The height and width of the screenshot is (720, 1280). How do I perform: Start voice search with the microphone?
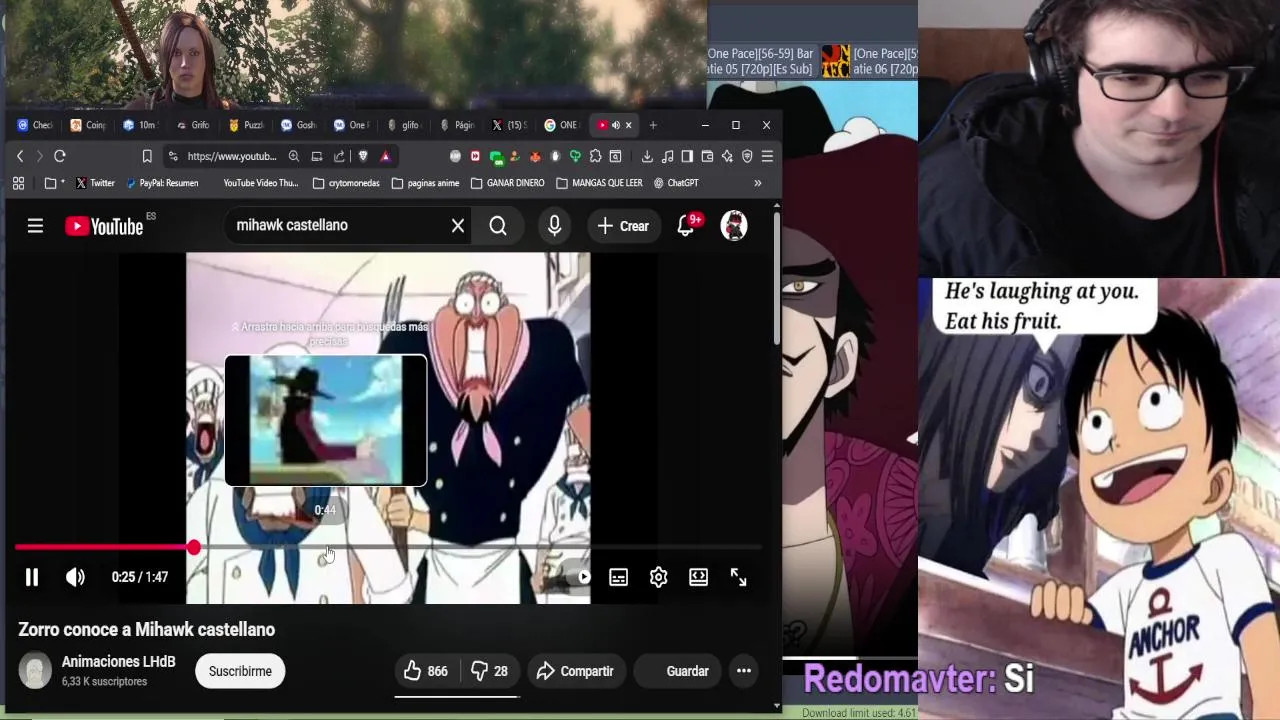(554, 226)
